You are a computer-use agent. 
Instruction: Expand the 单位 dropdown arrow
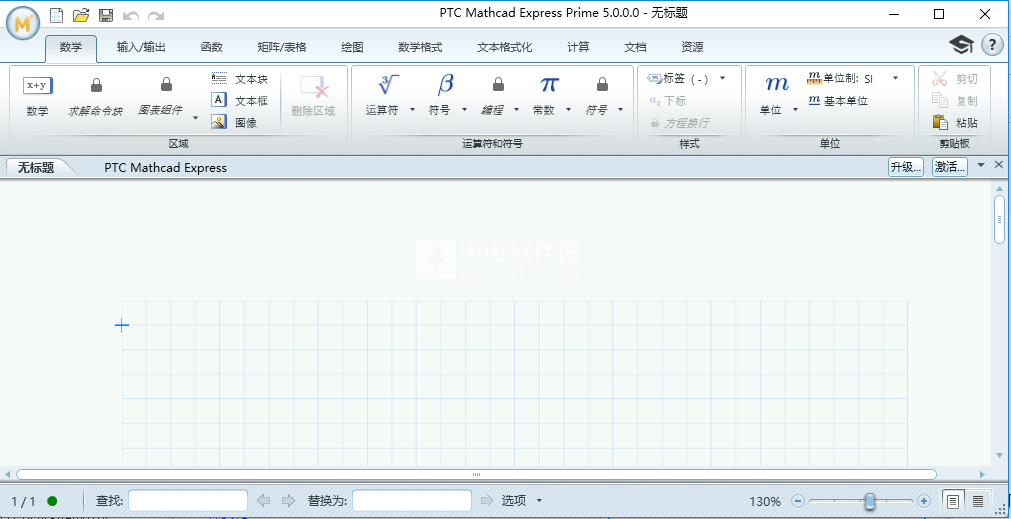pos(795,110)
